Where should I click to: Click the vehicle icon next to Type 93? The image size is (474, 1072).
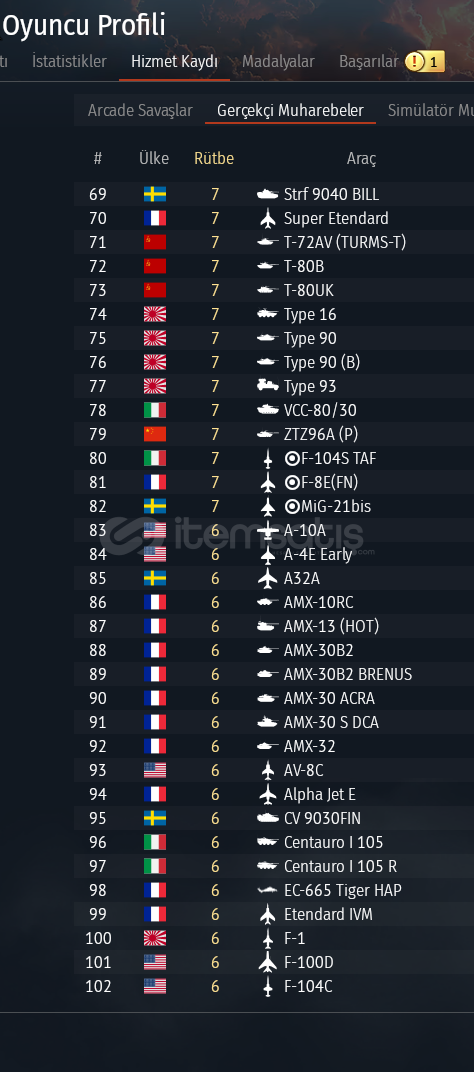267,386
